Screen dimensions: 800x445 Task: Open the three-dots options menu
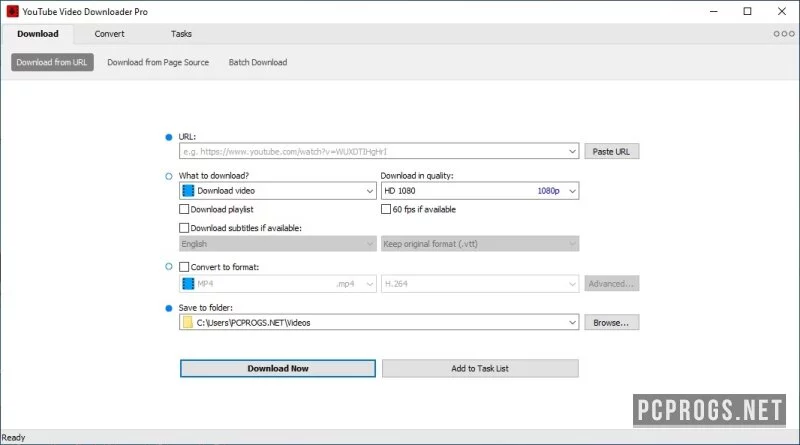(784, 34)
